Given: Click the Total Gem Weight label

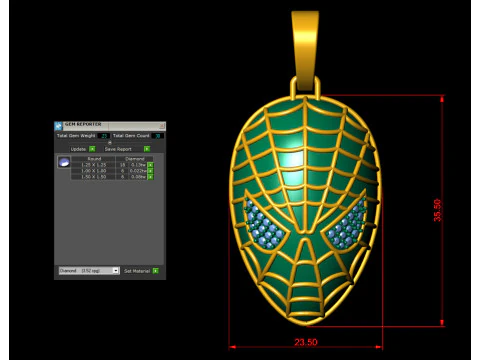Looking at the screenshot, I should (x=76, y=136).
